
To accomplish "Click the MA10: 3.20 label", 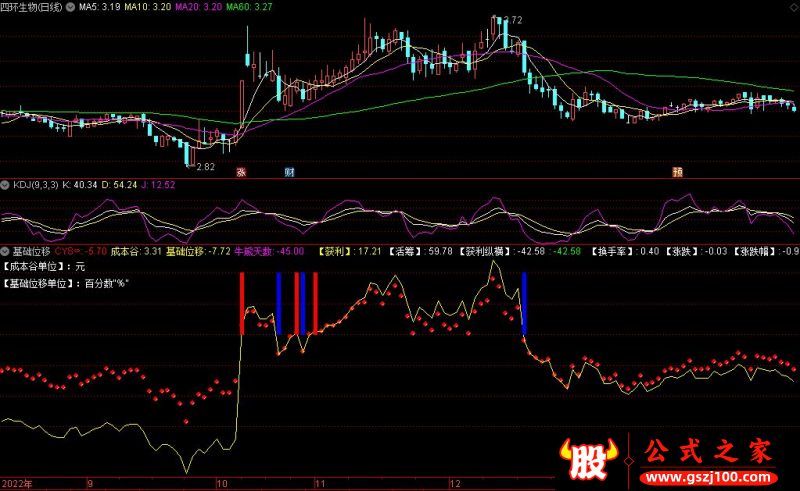I will tap(148, 7).
